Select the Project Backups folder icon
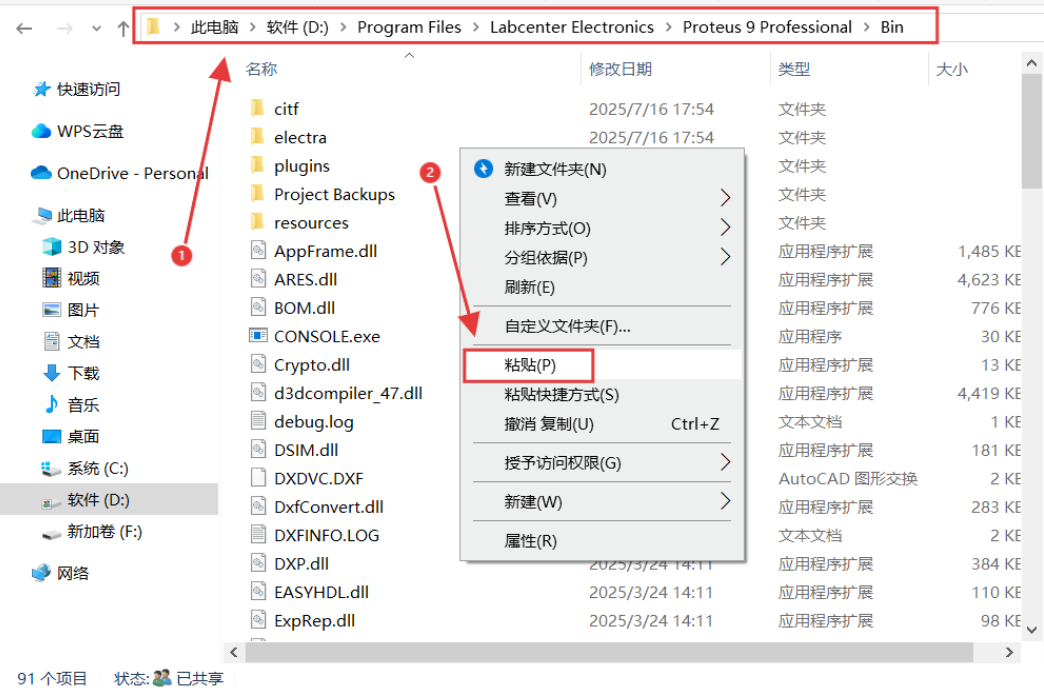The width and height of the screenshot is (1044, 691). click(x=257, y=194)
